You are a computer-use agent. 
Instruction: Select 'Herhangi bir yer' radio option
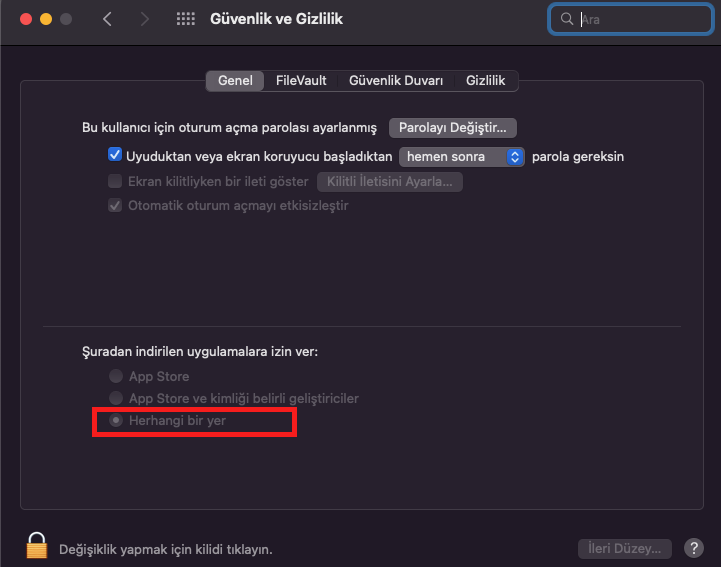pos(116,420)
